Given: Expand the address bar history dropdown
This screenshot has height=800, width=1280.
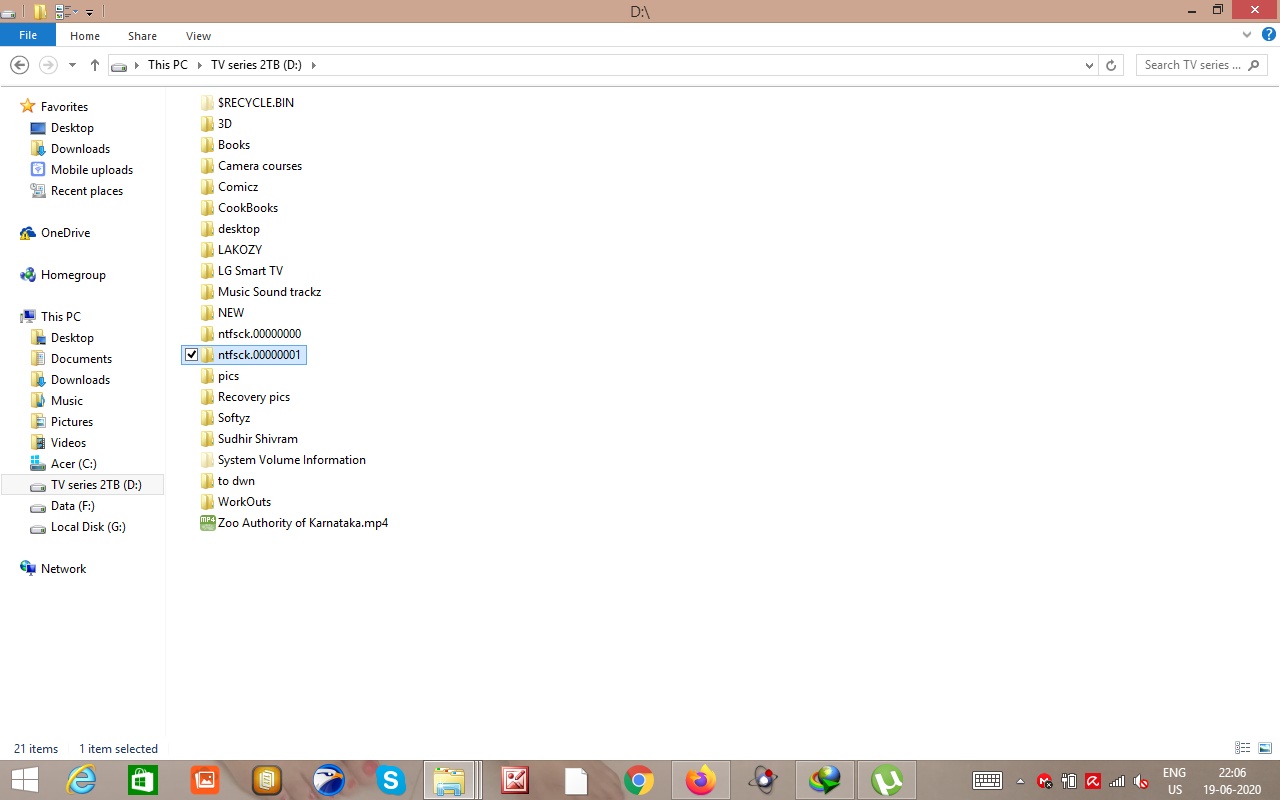Looking at the screenshot, I should pyautogui.click(x=1089, y=64).
